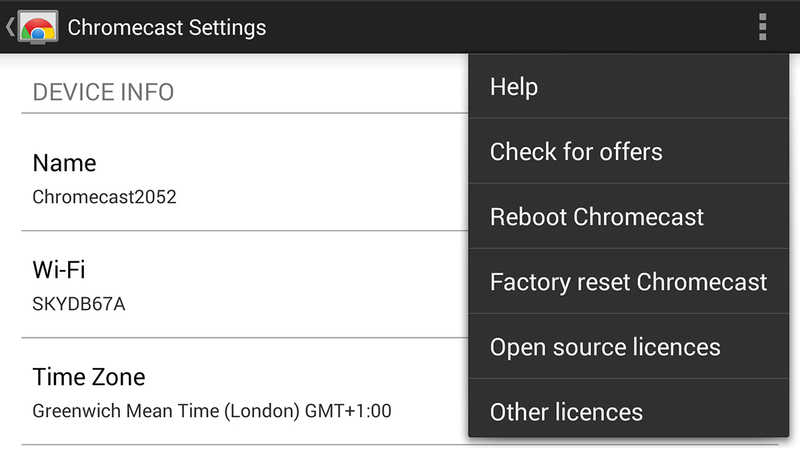Tap the DEVICE INFO header
The height and width of the screenshot is (450, 800).
[103, 92]
